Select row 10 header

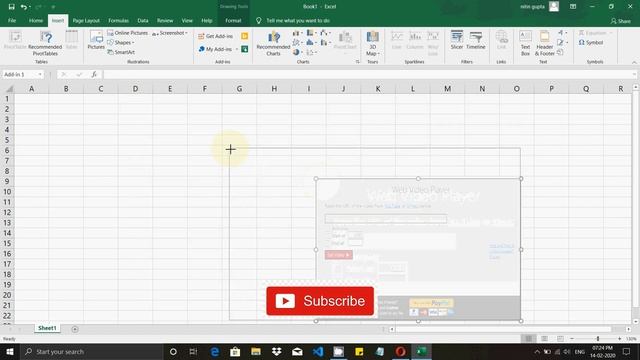pos(7,192)
